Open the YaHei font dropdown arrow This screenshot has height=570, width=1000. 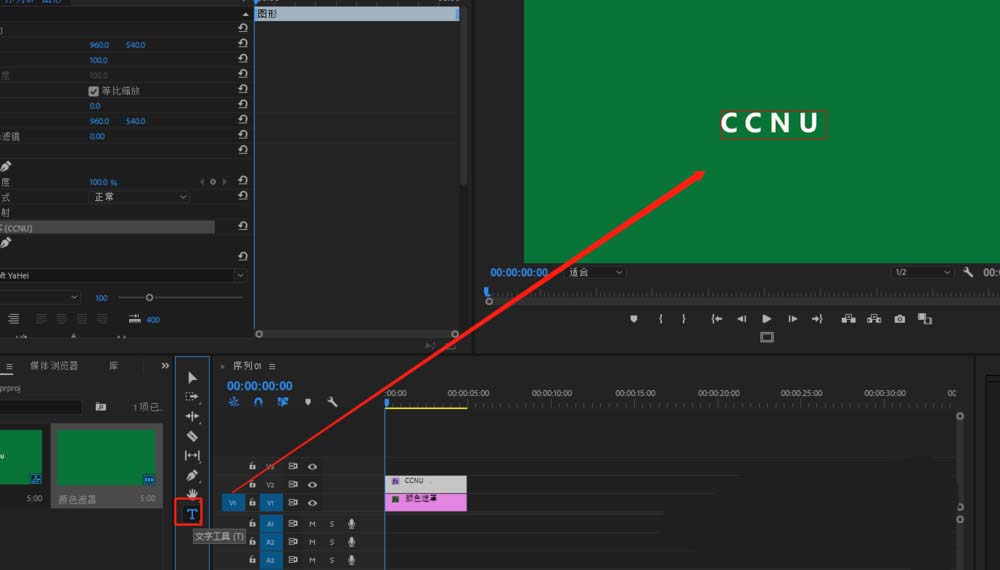(240, 275)
